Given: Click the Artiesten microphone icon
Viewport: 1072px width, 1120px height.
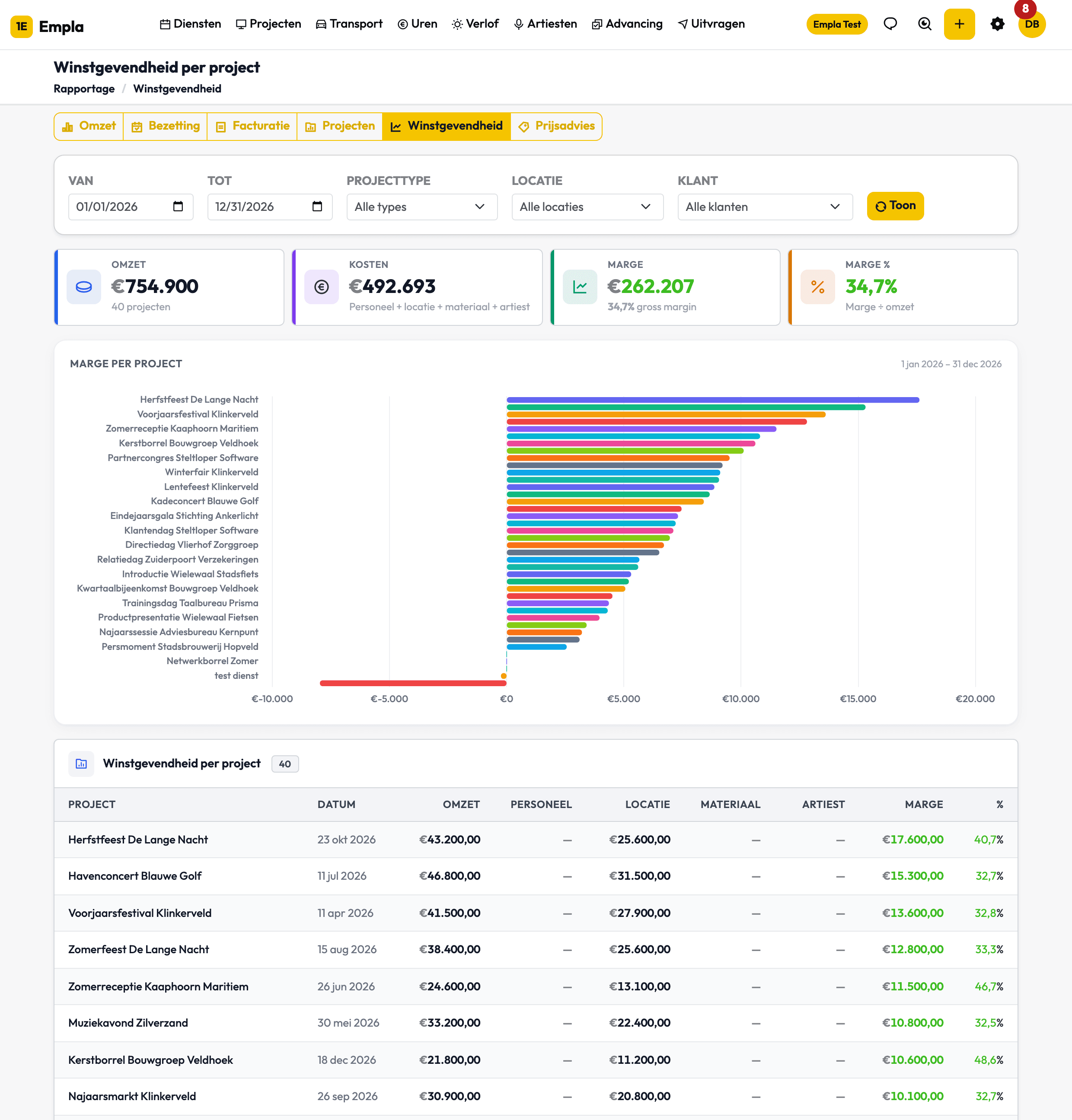Looking at the screenshot, I should click(x=518, y=24).
